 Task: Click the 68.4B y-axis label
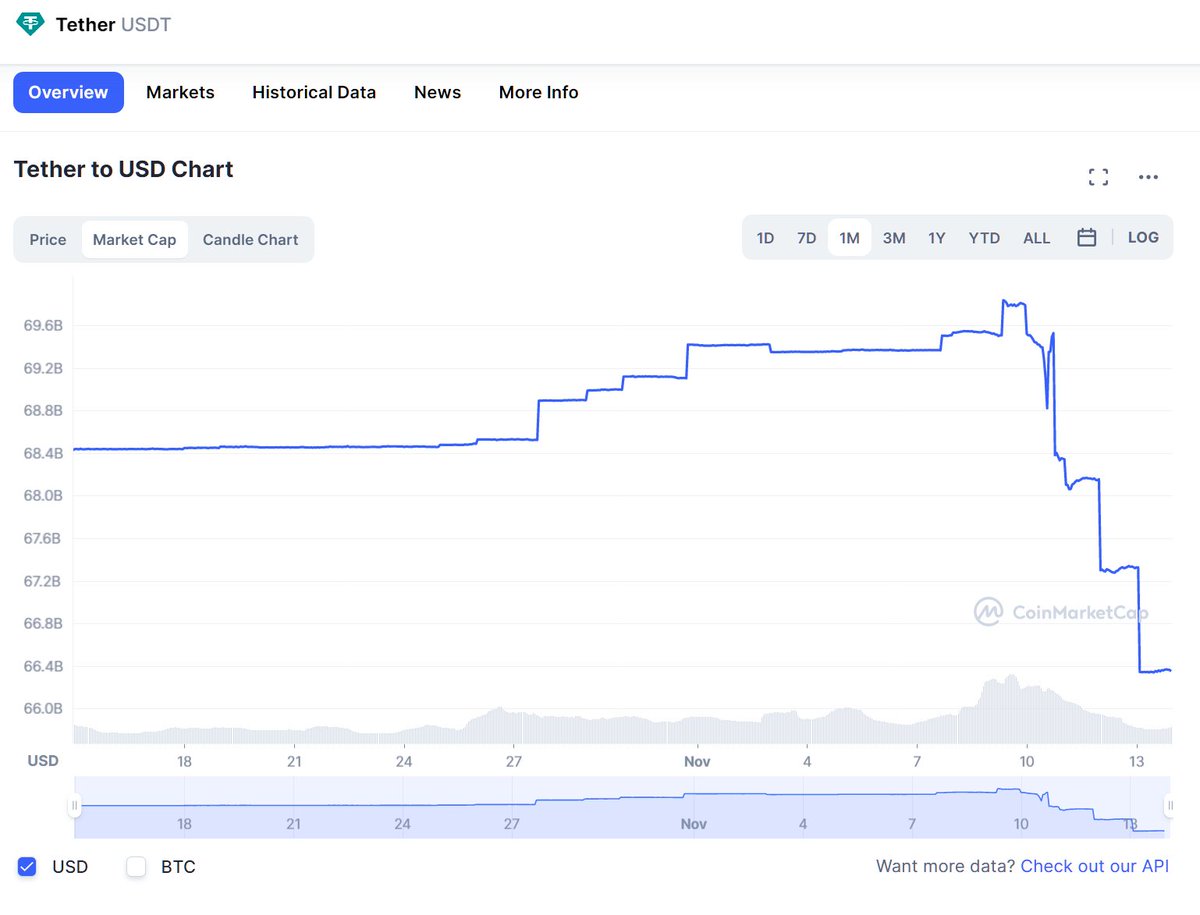point(43,453)
